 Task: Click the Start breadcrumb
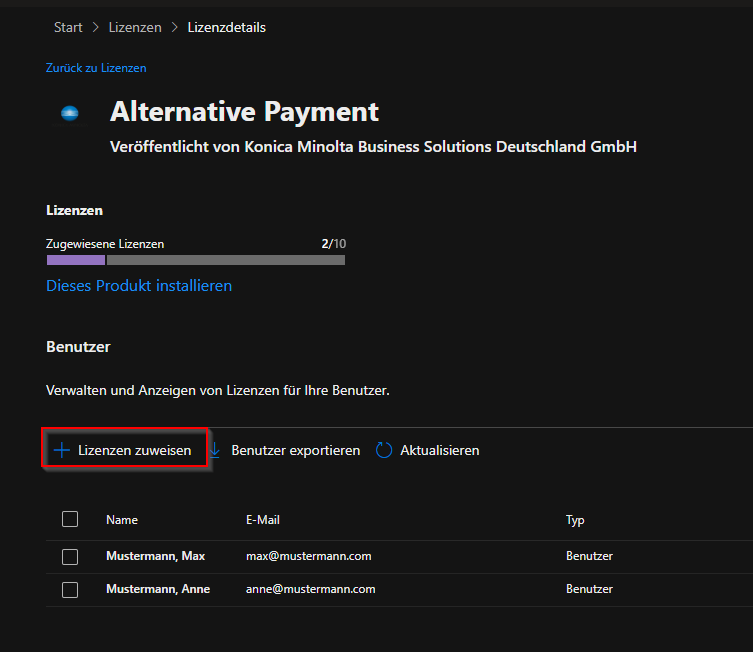(x=68, y=27)
